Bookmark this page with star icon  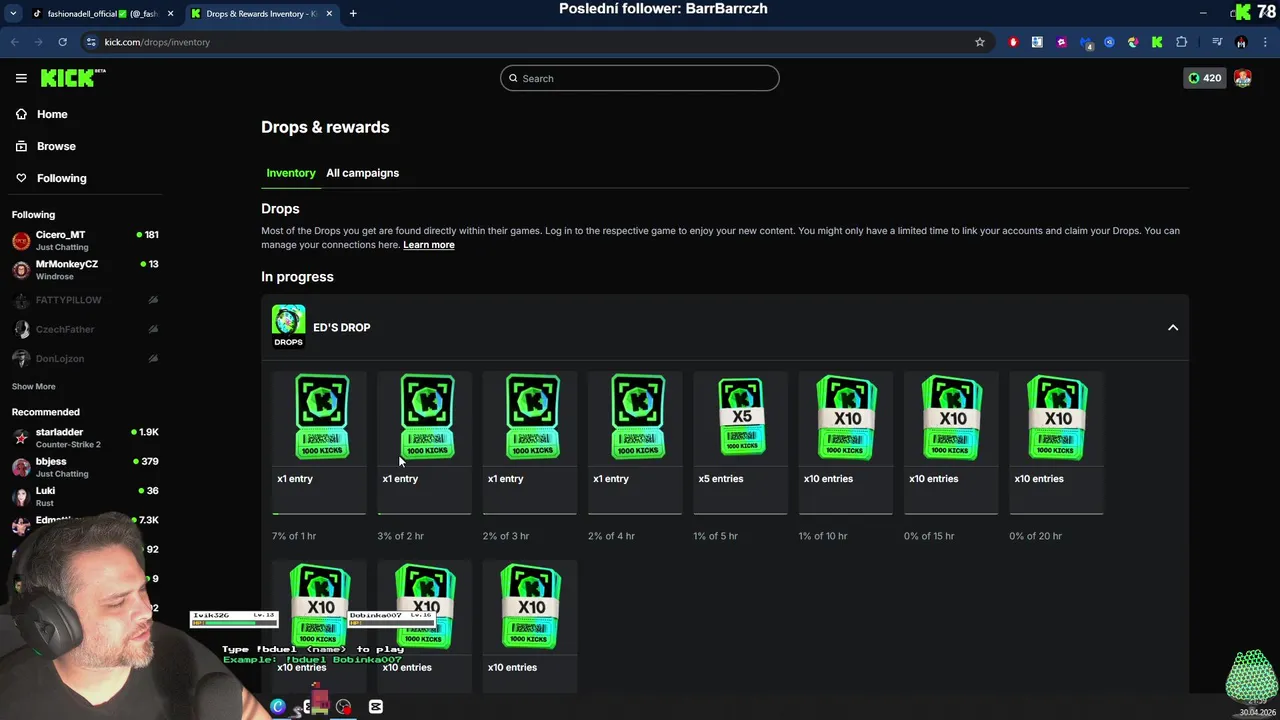pyautogui.click(x=980, y=42)
